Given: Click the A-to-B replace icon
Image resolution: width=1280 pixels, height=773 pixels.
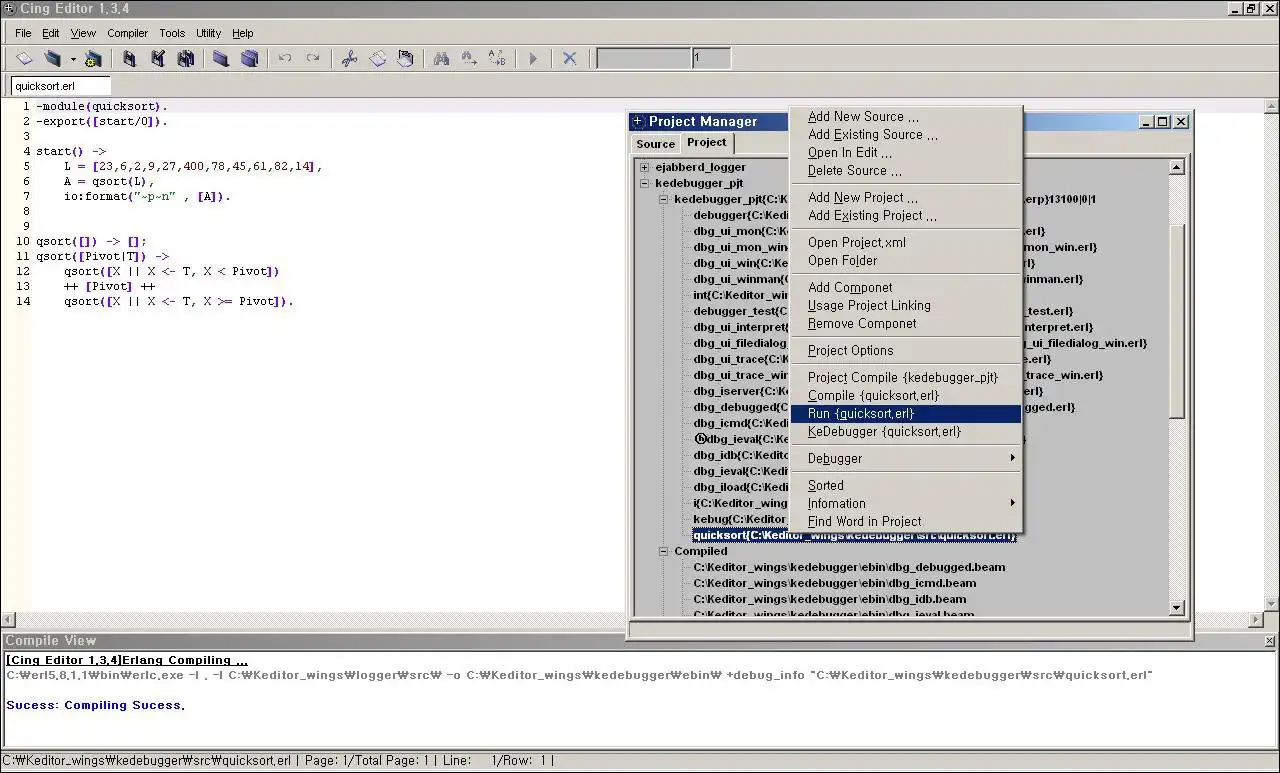Looking at the screenshot, I should [497, 59].
